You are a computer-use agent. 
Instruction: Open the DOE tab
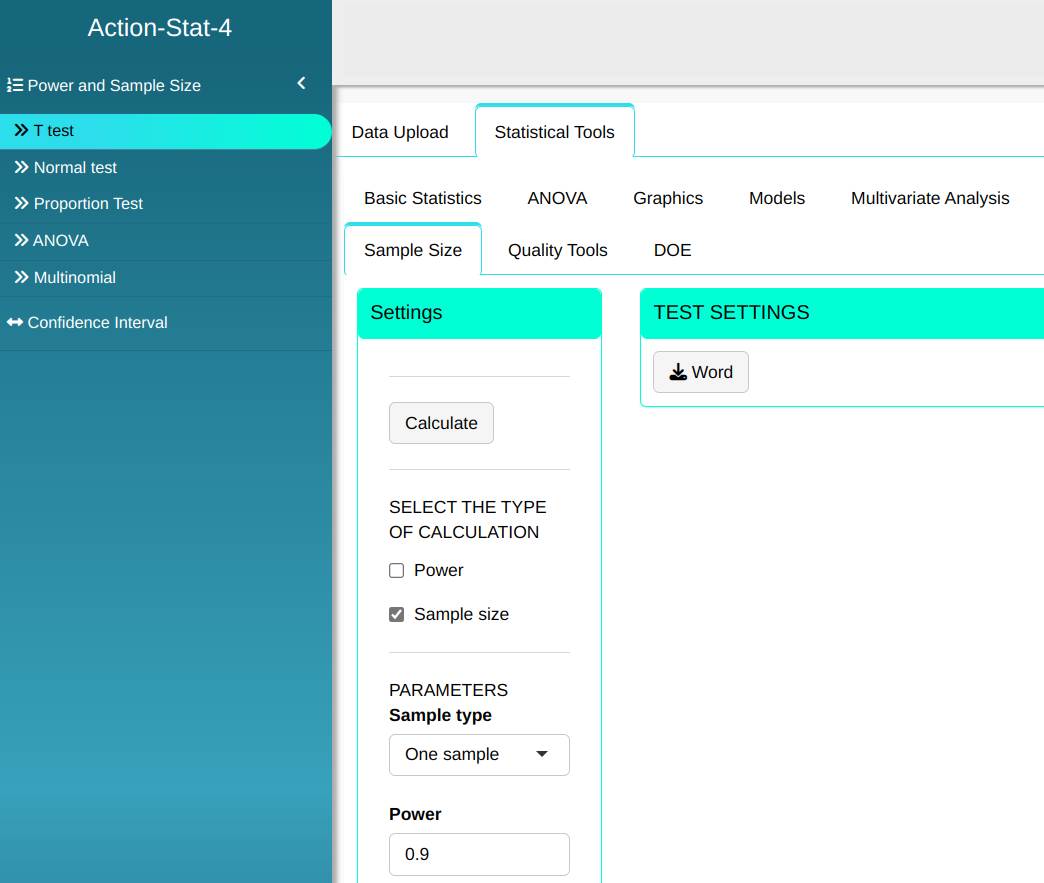(x=672, y=250)
